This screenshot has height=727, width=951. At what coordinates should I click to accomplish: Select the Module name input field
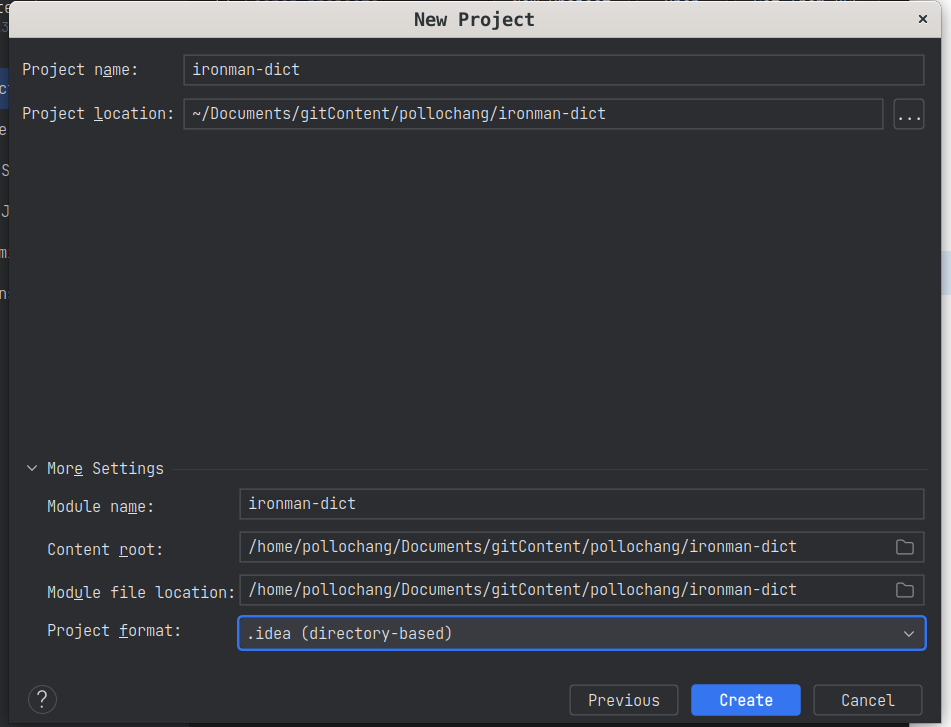coord(581,504)
